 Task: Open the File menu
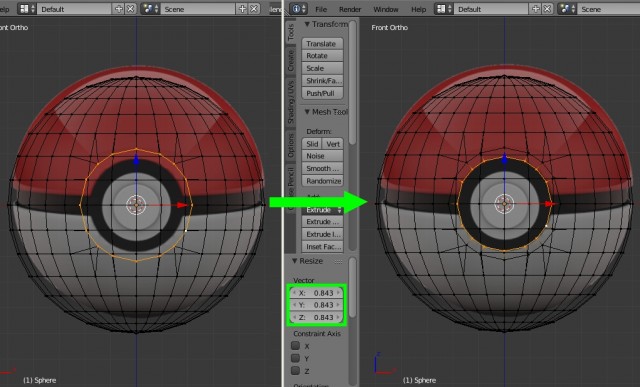coord(321,9)
